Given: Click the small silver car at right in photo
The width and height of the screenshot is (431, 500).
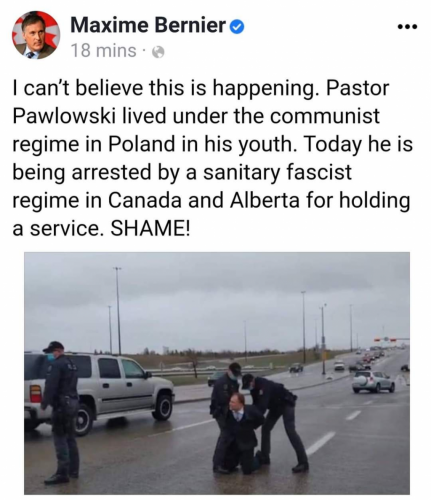Looking at the screenshot, I should pos(373,382).
